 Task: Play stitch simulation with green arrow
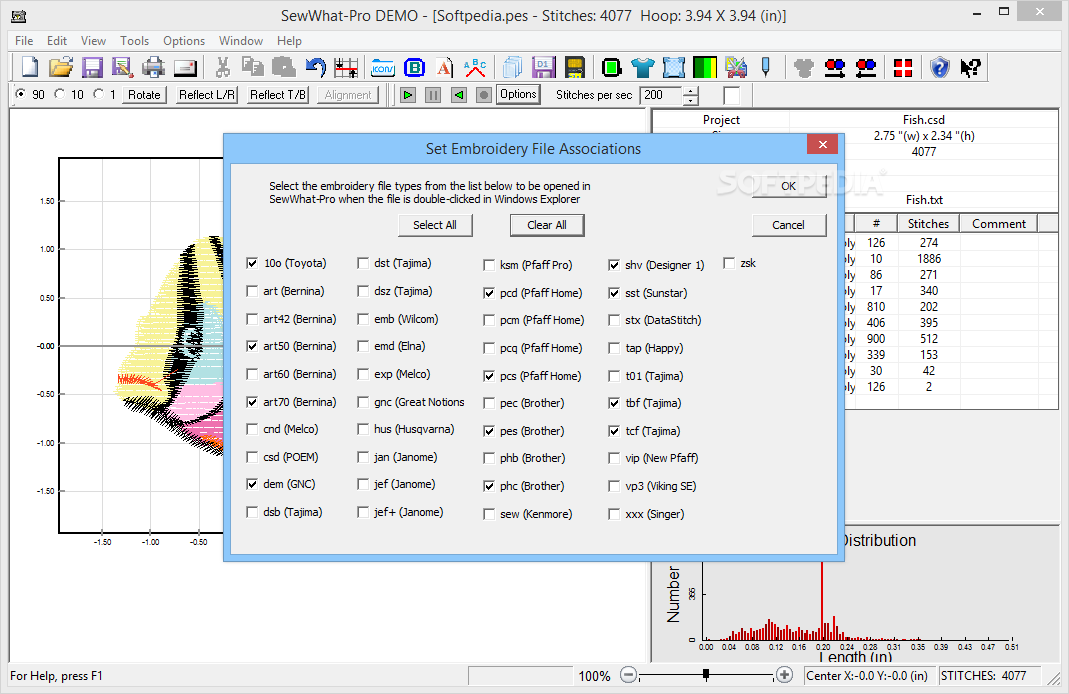point(408,95)
